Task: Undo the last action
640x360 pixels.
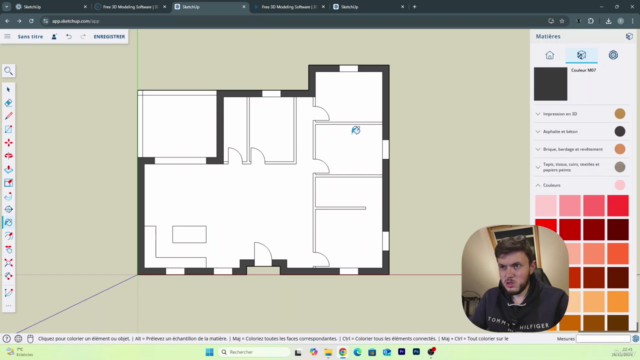Action: click(x=69, y=36)
